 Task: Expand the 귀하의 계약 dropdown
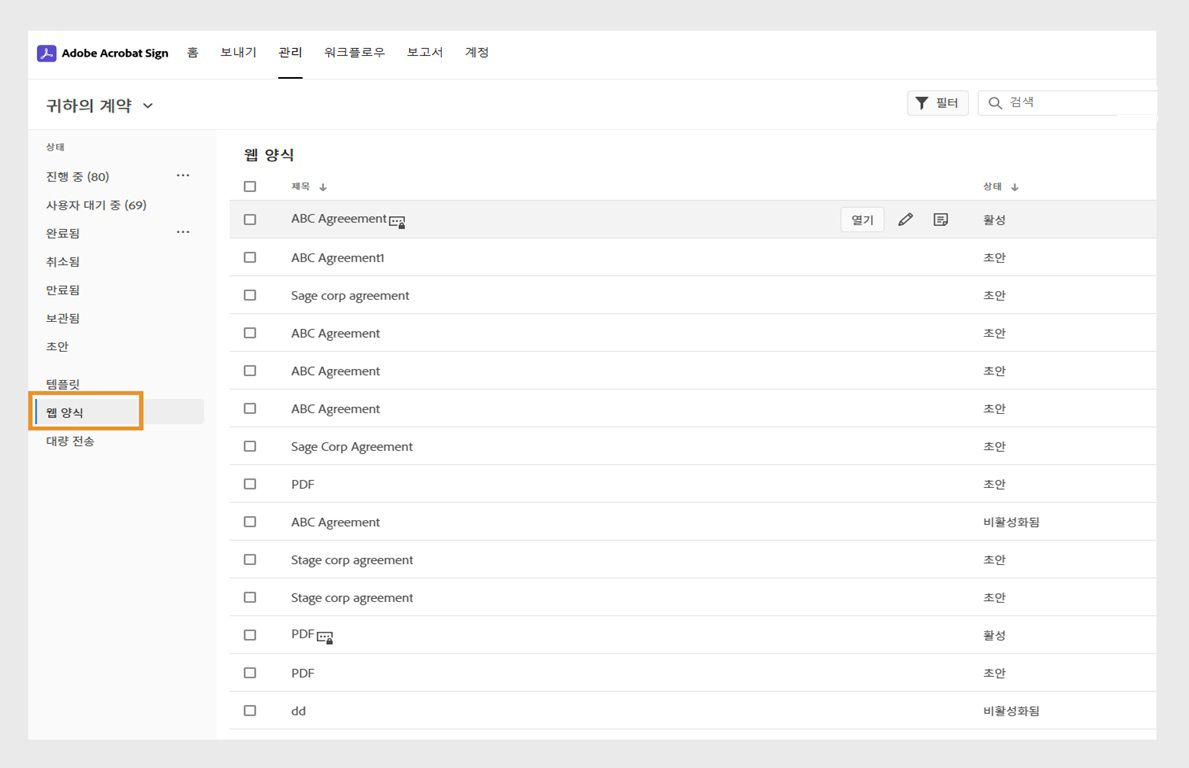pyautogui.click(x=146, y=105)
